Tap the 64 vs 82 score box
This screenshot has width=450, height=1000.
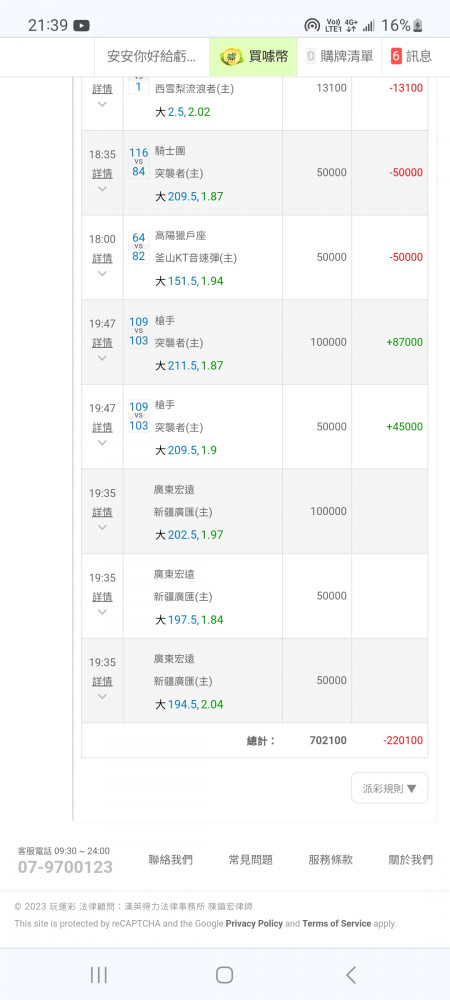point(138,246)
